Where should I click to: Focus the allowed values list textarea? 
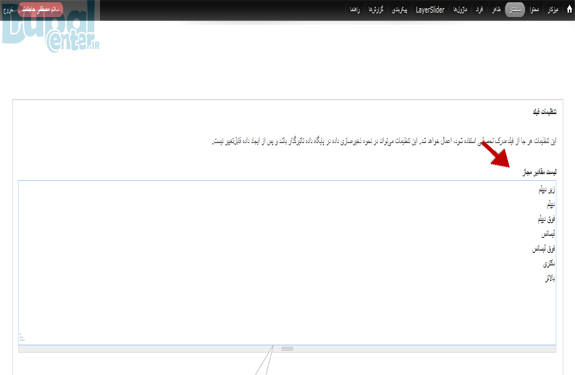[x=287, y=262]
